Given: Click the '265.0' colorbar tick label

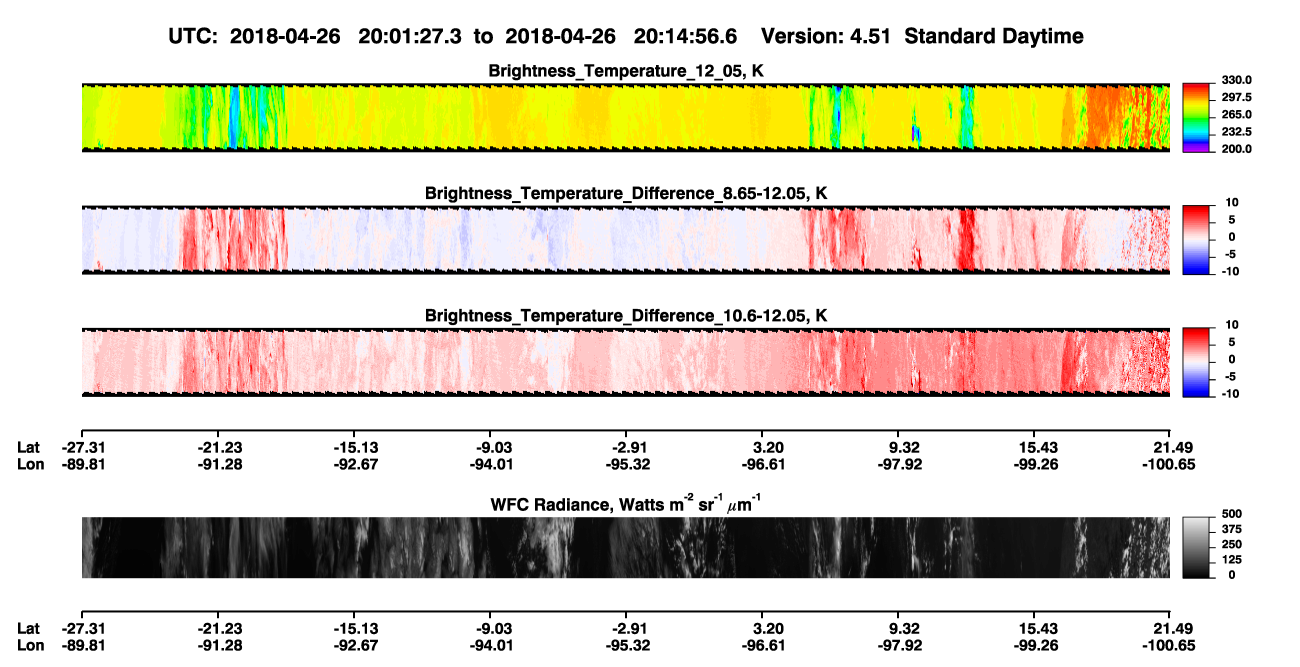Looking at the screenshot, I should point(1234,115).
